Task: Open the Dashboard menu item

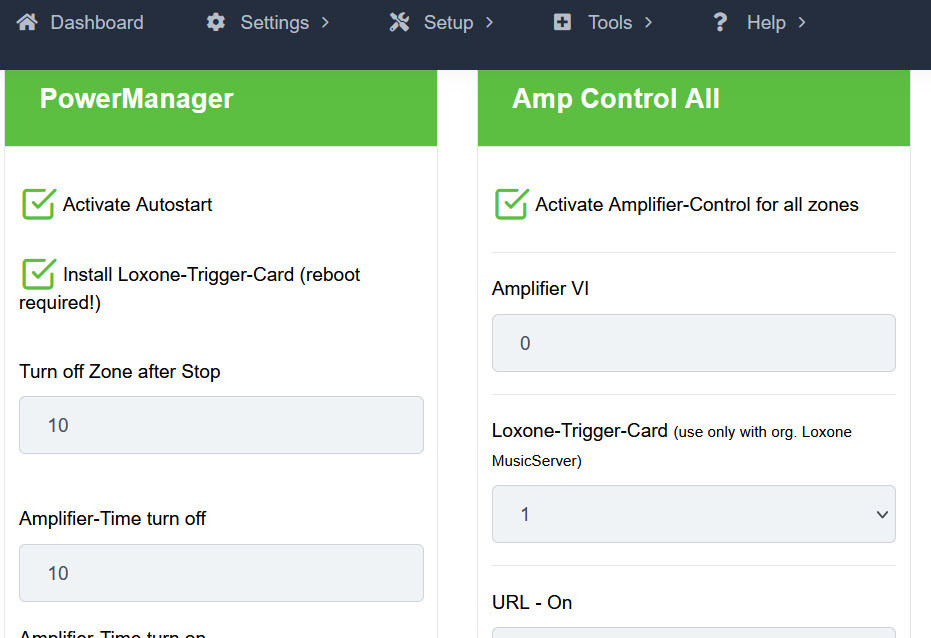Action: click(x=97, y=22)
